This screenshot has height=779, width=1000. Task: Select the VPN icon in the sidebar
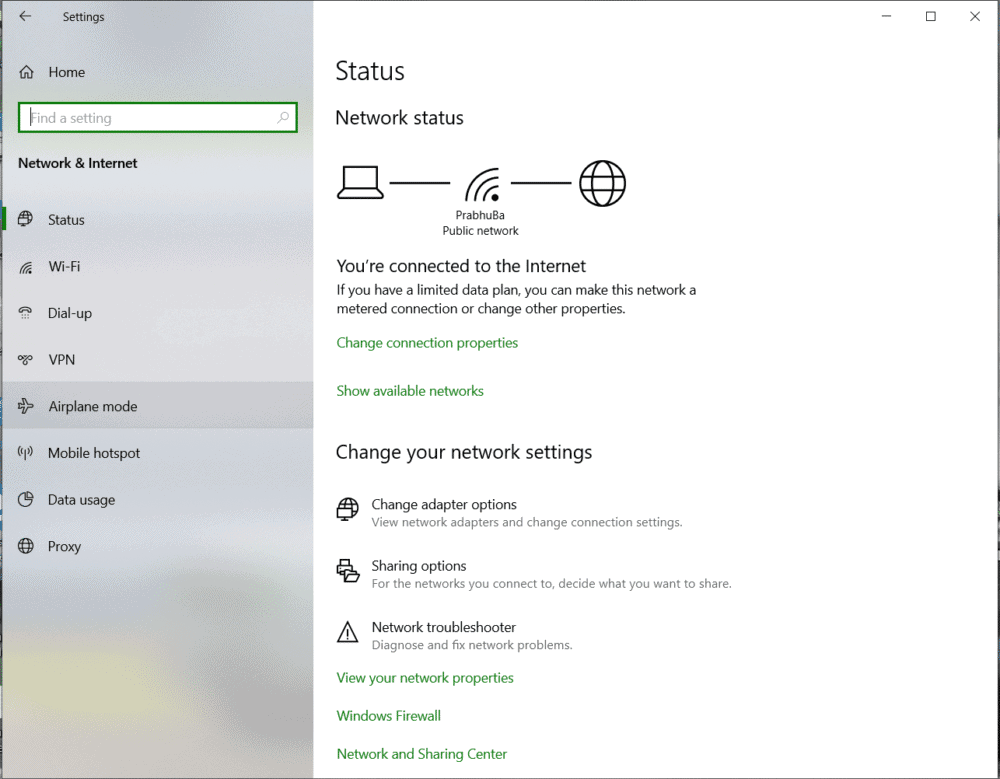point(27,360)
